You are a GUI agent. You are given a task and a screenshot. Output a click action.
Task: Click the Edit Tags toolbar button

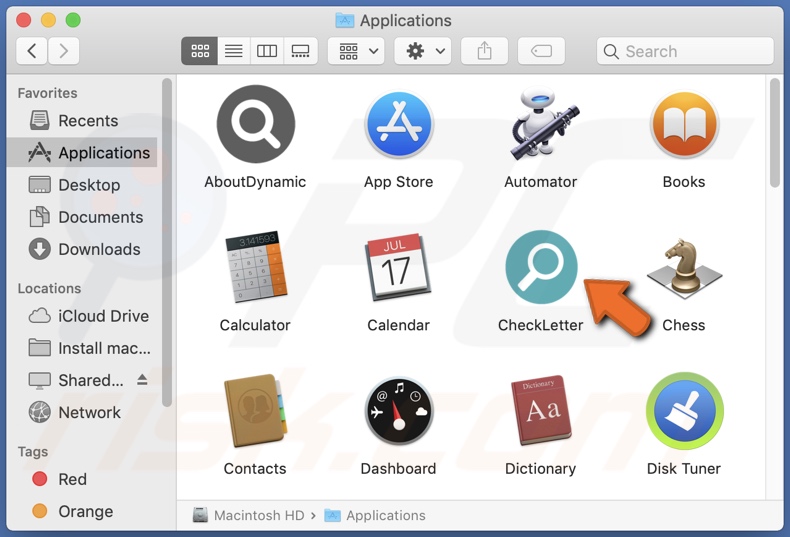[541, 51]
